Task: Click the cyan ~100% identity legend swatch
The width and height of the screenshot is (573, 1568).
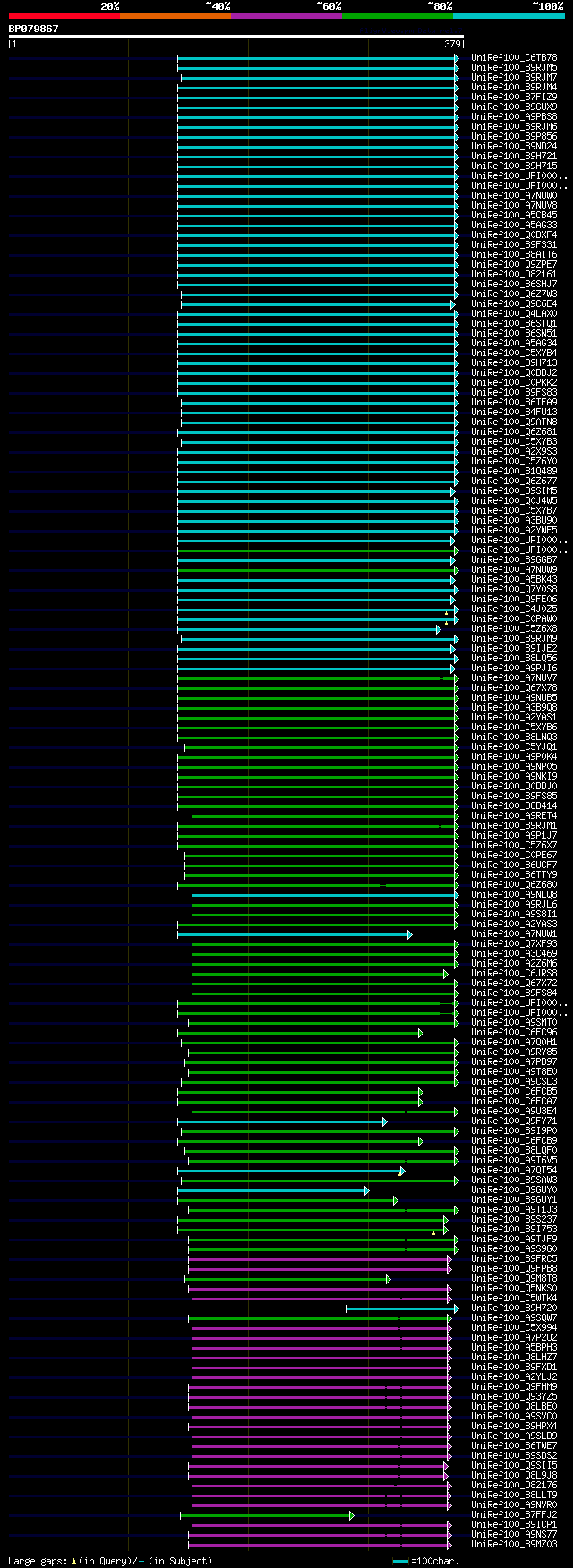Action: [x=509, y=16]
